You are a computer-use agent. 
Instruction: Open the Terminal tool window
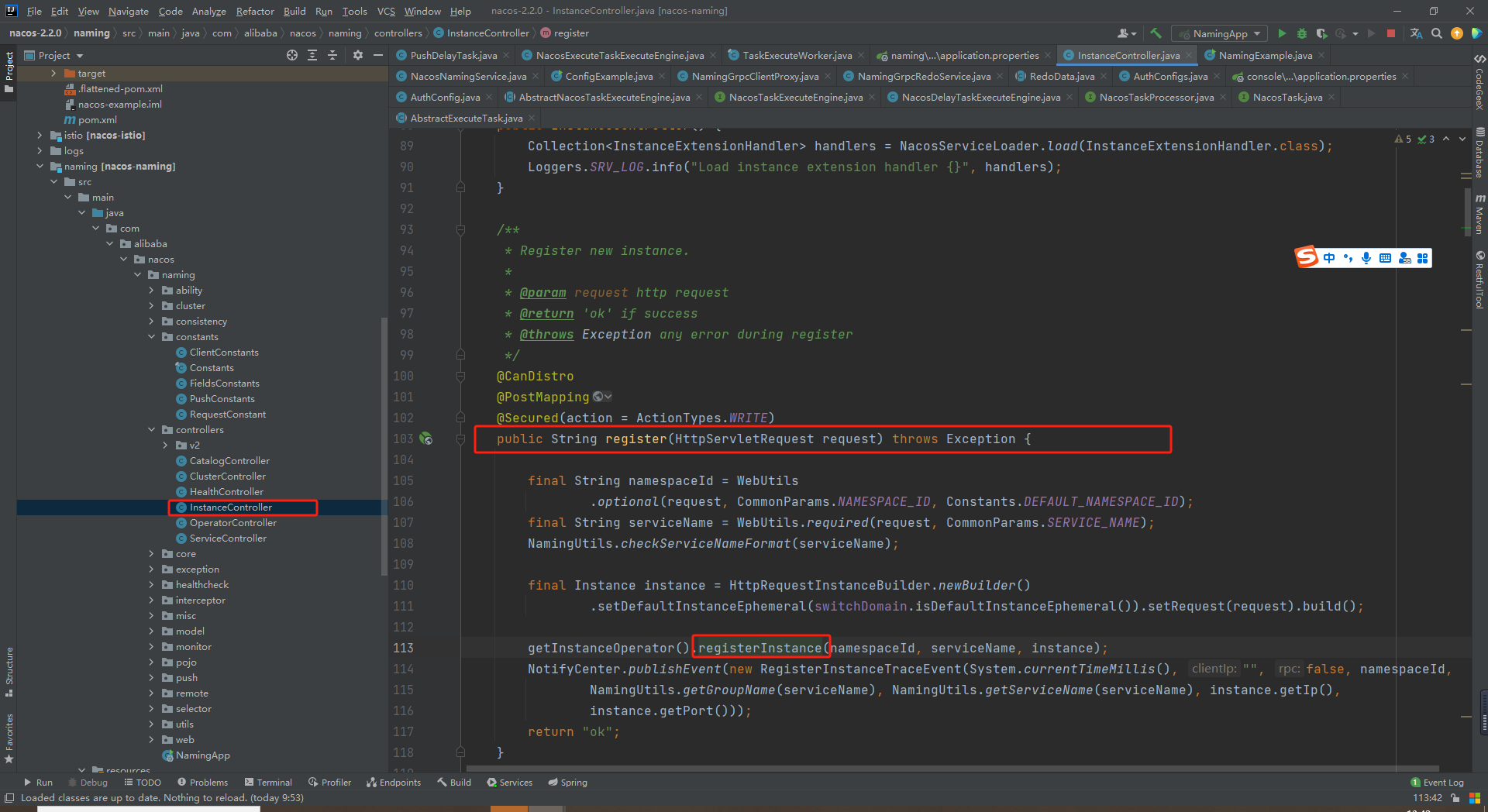pyautogui.click(x=268, y=783)
